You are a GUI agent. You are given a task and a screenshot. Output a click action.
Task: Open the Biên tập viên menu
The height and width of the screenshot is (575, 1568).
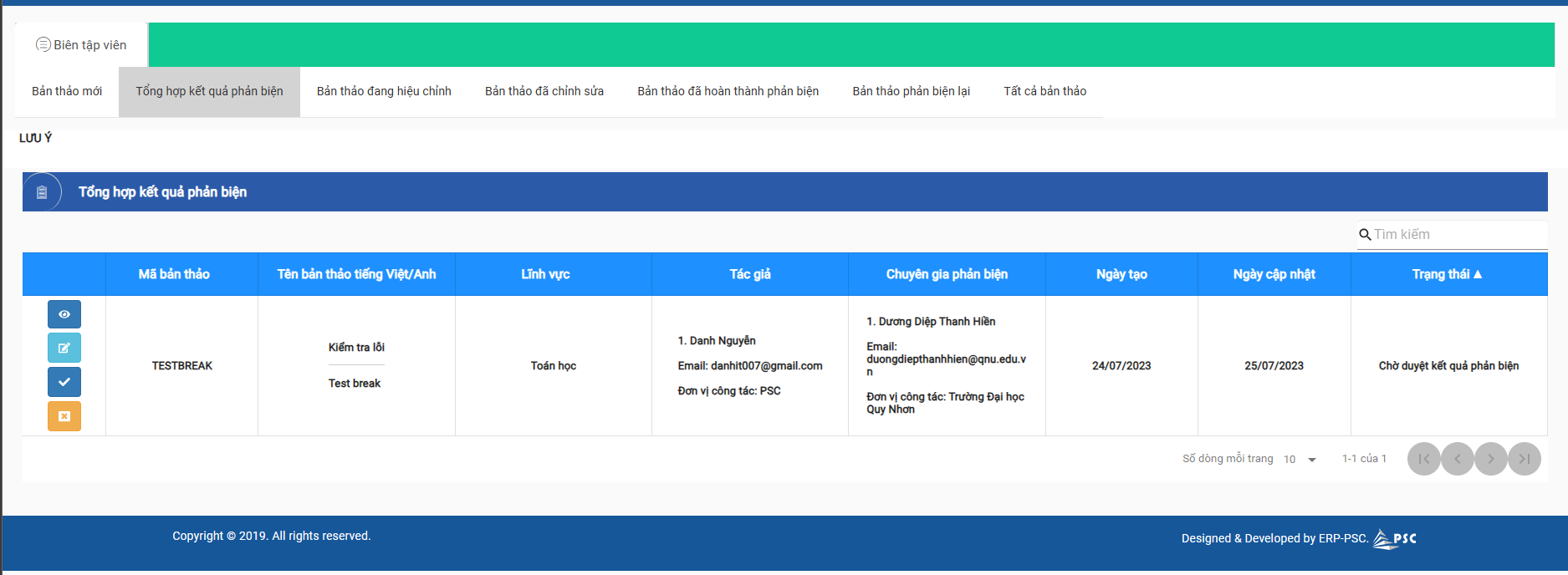pos(81,45)
